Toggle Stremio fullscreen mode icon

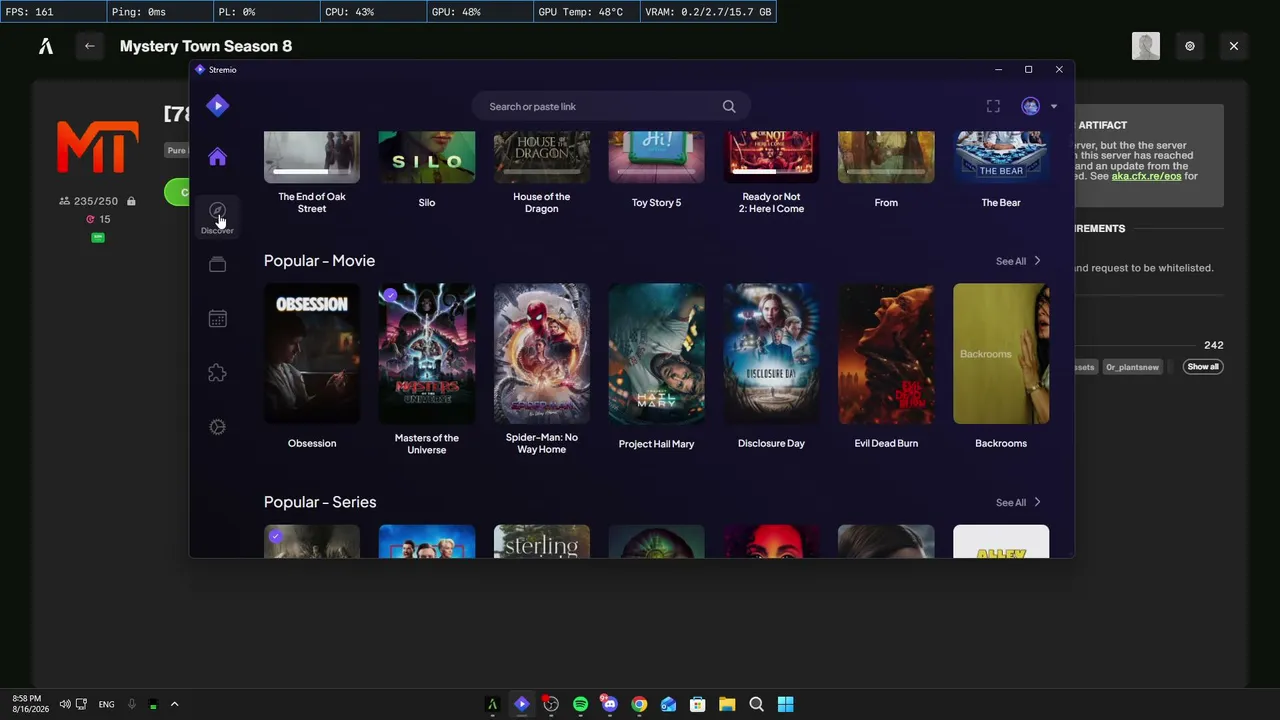click(993, 106)
